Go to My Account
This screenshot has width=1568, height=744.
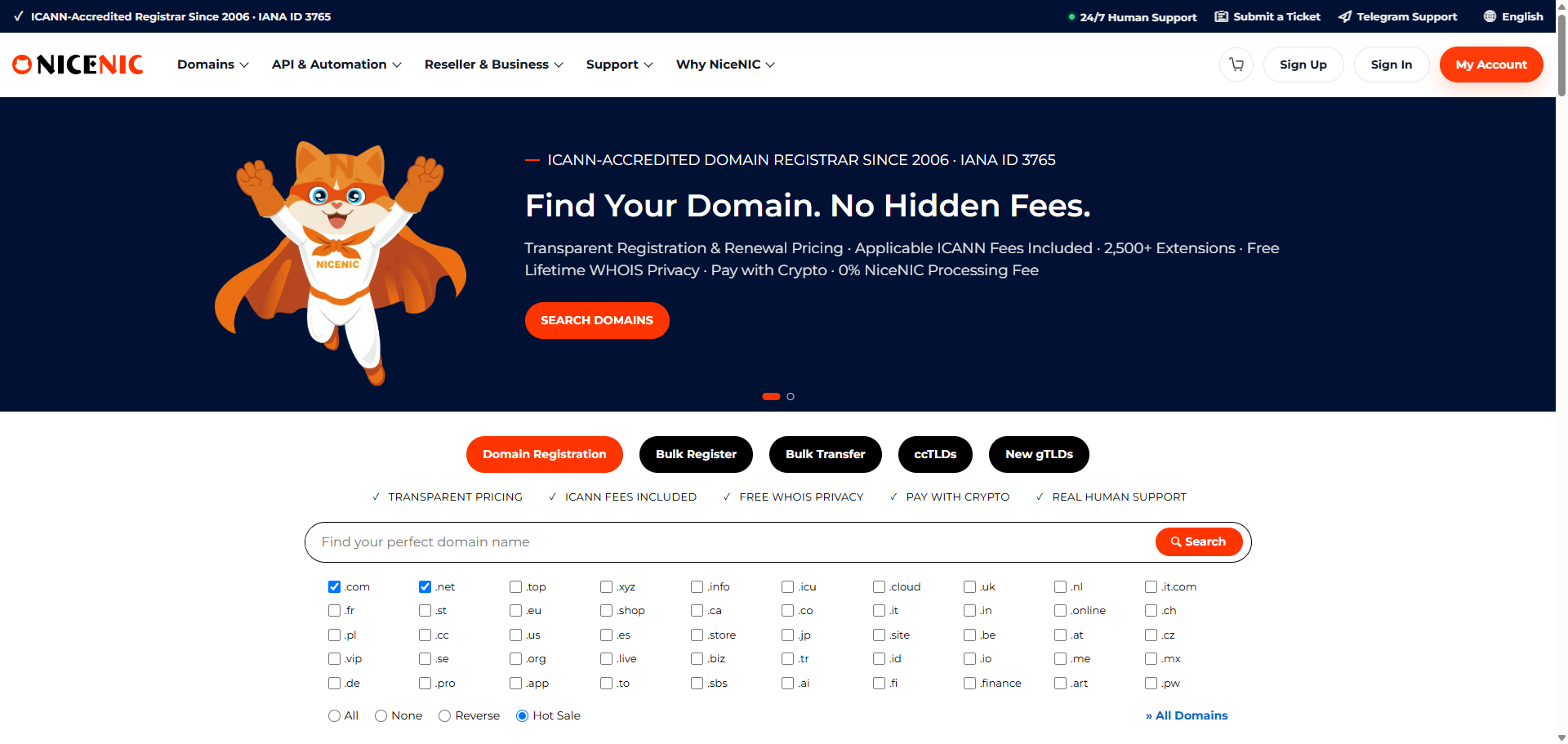pyautogui.click(x=1491, y=65)
